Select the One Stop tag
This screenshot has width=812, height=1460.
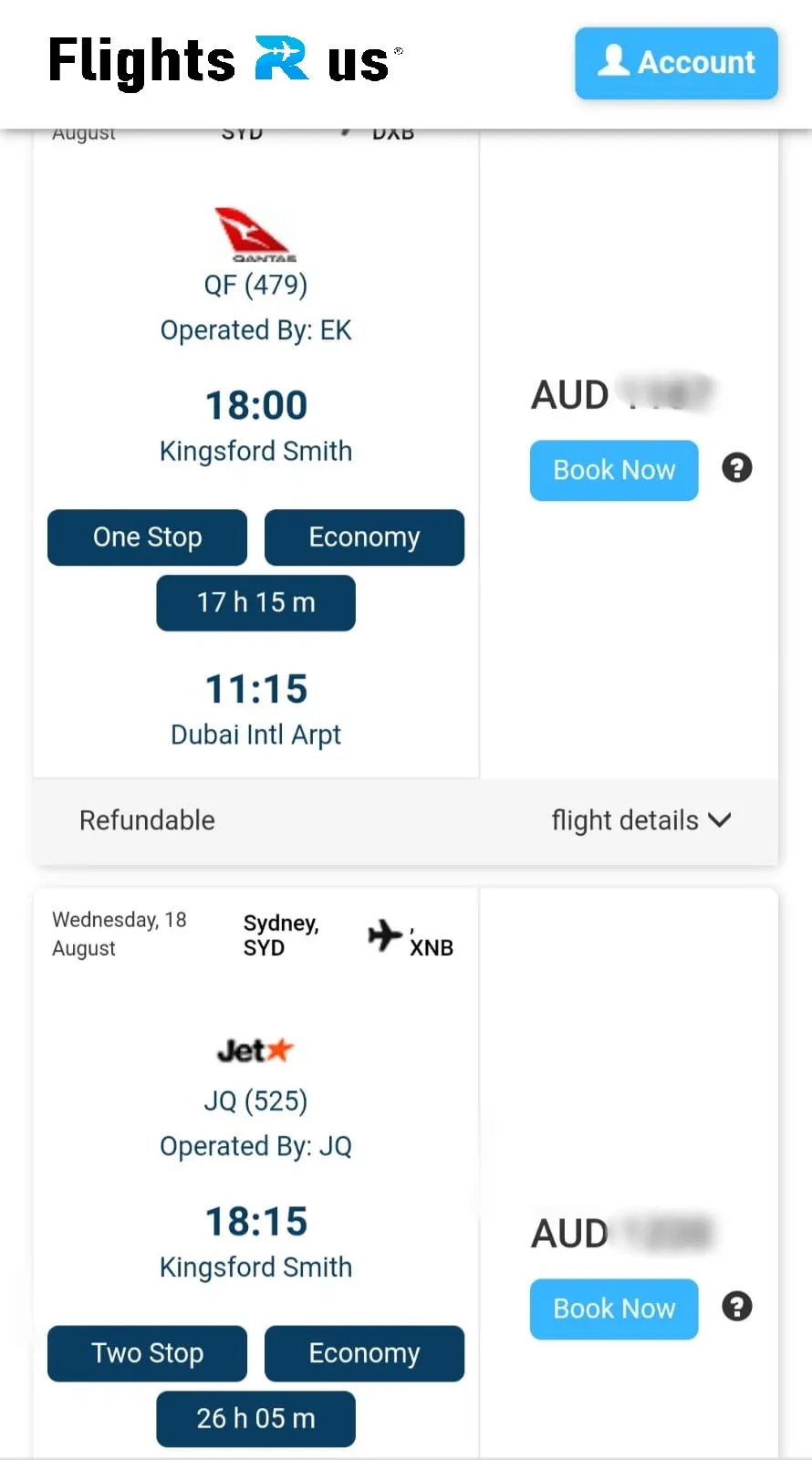tap(147, 537)
